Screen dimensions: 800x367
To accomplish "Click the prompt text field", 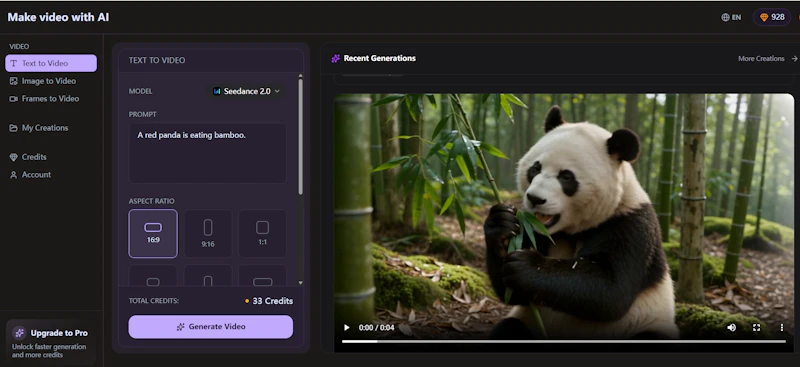I will [x=207, y=153].
